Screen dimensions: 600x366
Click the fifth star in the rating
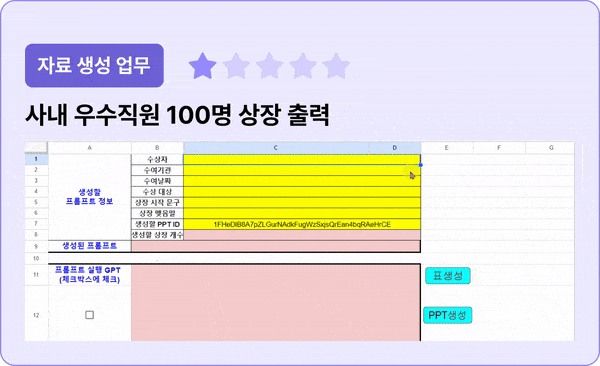336,66
